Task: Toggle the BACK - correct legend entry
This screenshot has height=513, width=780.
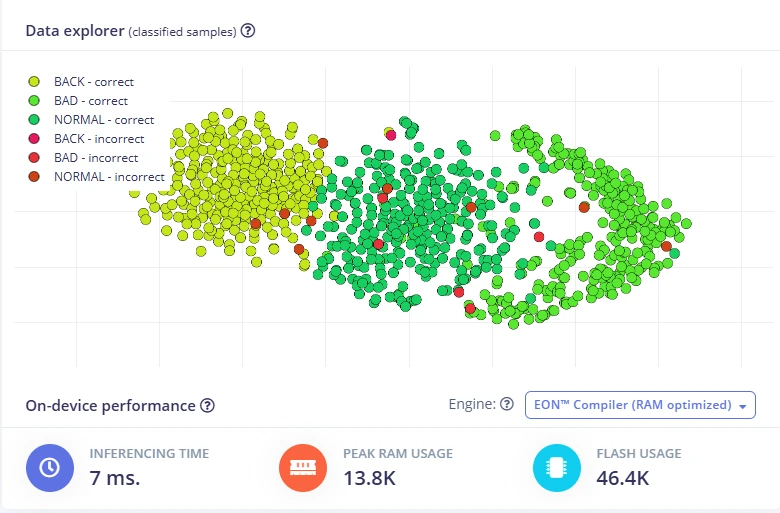Action: [81, 82]
